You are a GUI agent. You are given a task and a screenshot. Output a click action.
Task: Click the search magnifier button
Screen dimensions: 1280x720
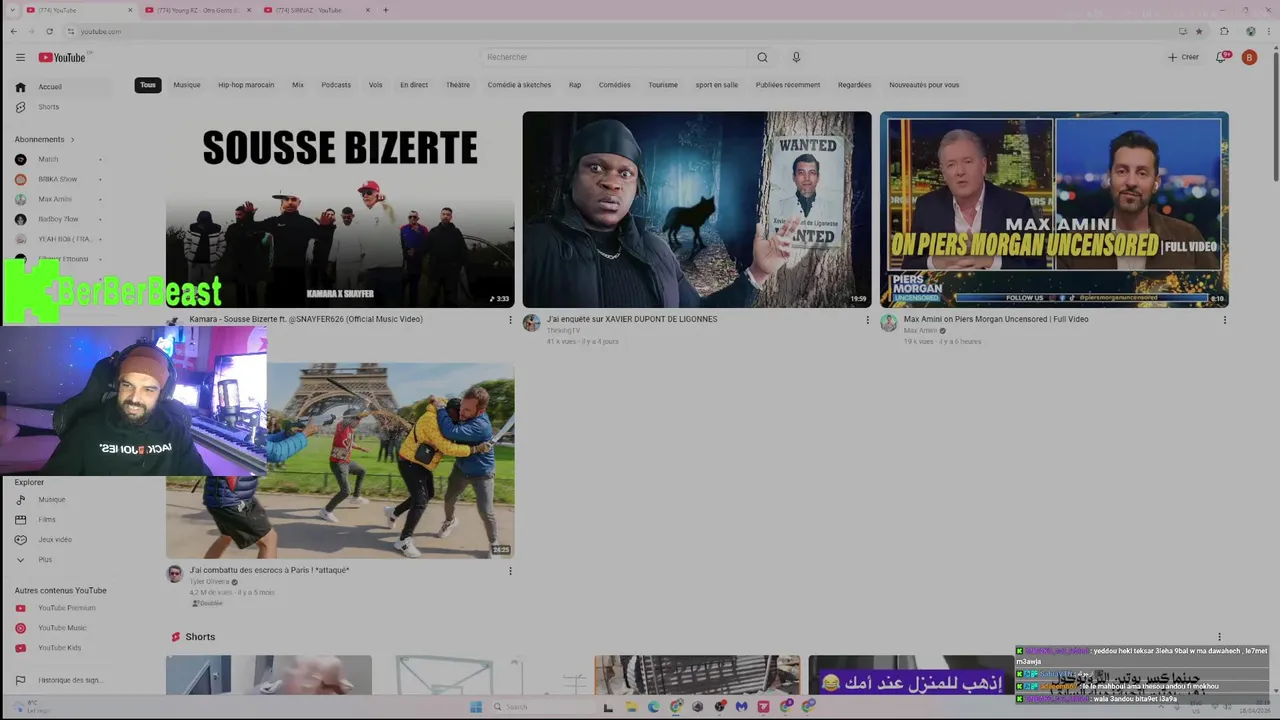pyautogui.click(x=762, y=57)
